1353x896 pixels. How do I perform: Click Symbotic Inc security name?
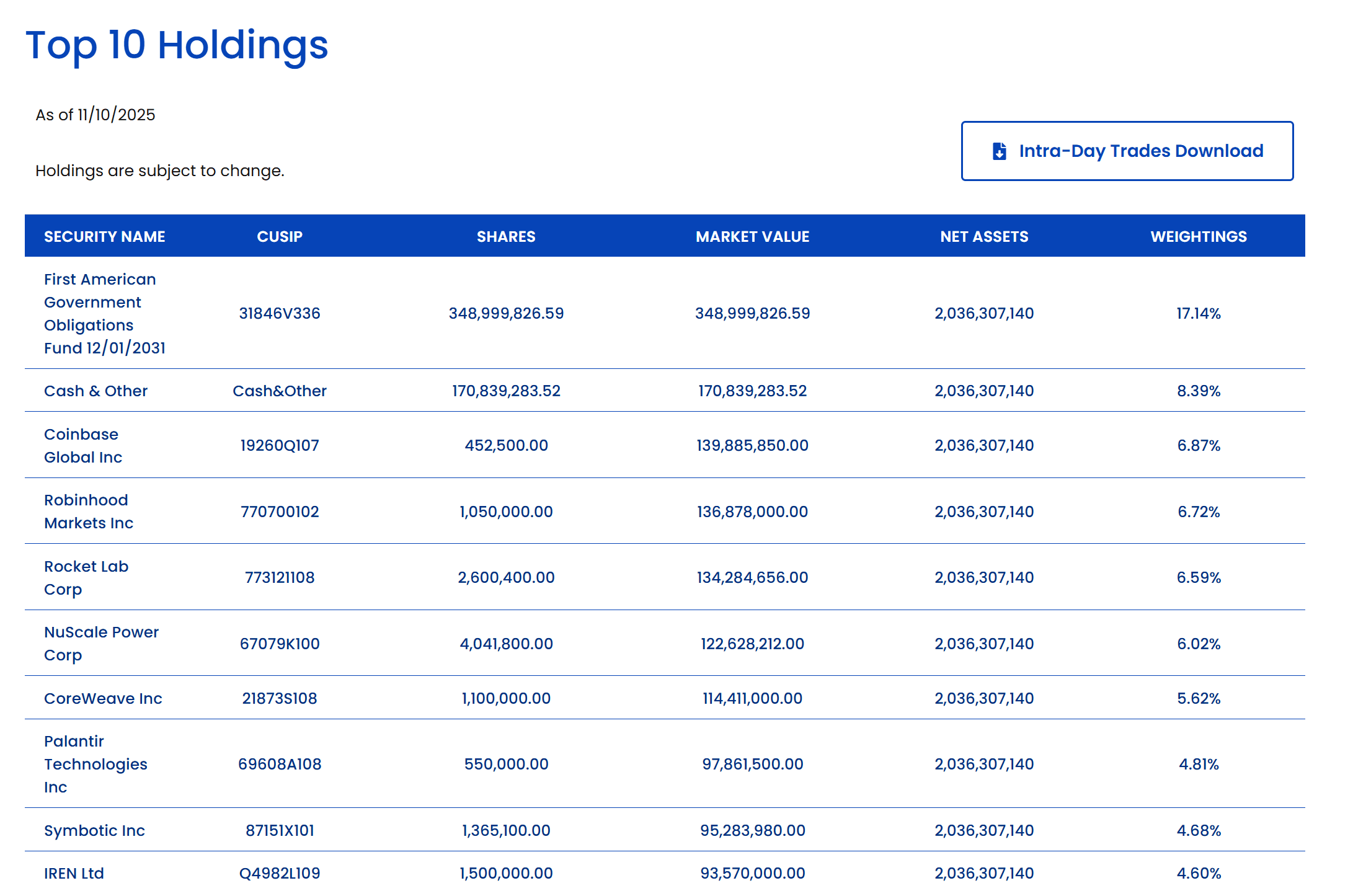tap(94, 830)
